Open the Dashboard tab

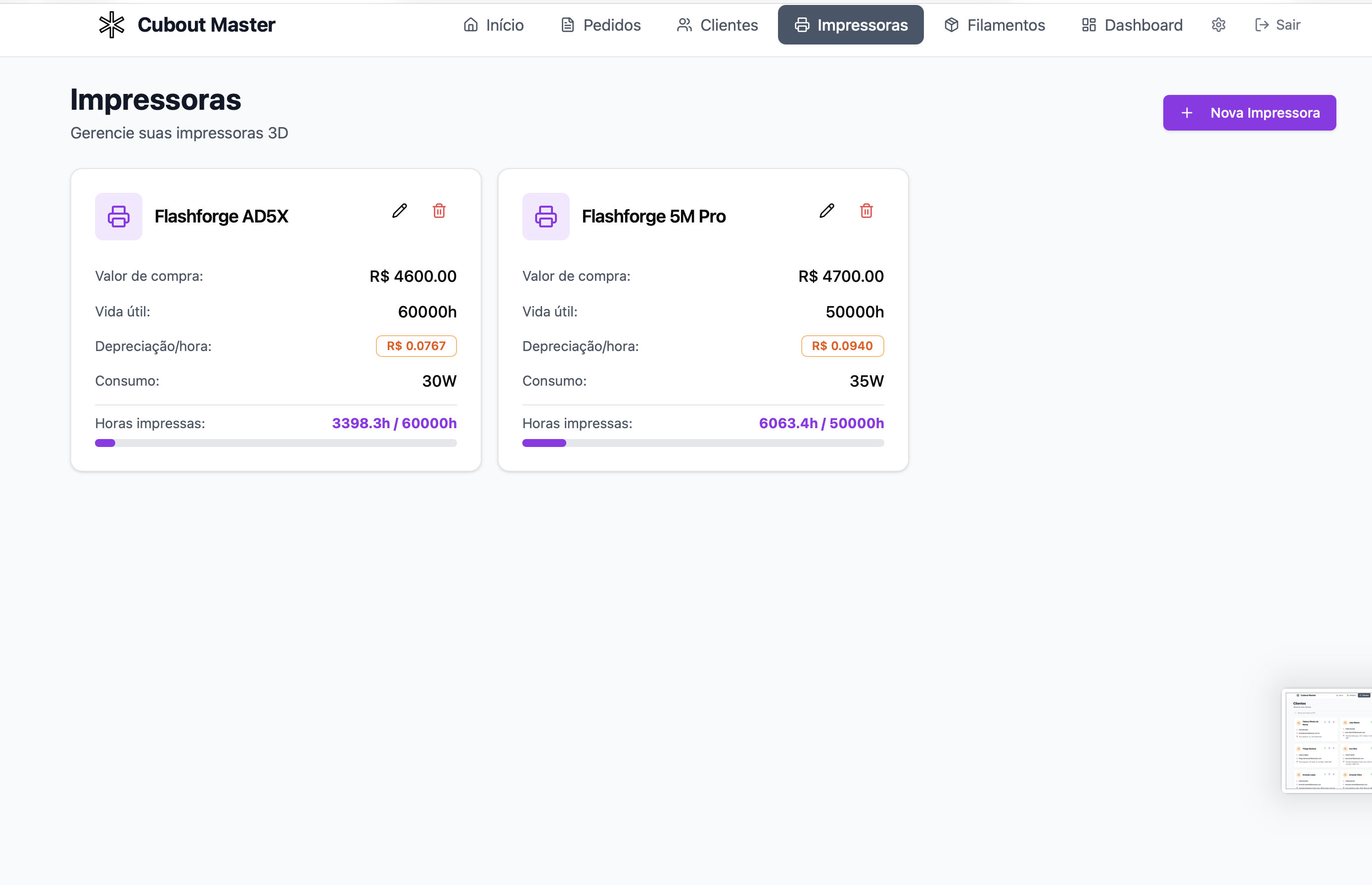(x=1132, y=25)
